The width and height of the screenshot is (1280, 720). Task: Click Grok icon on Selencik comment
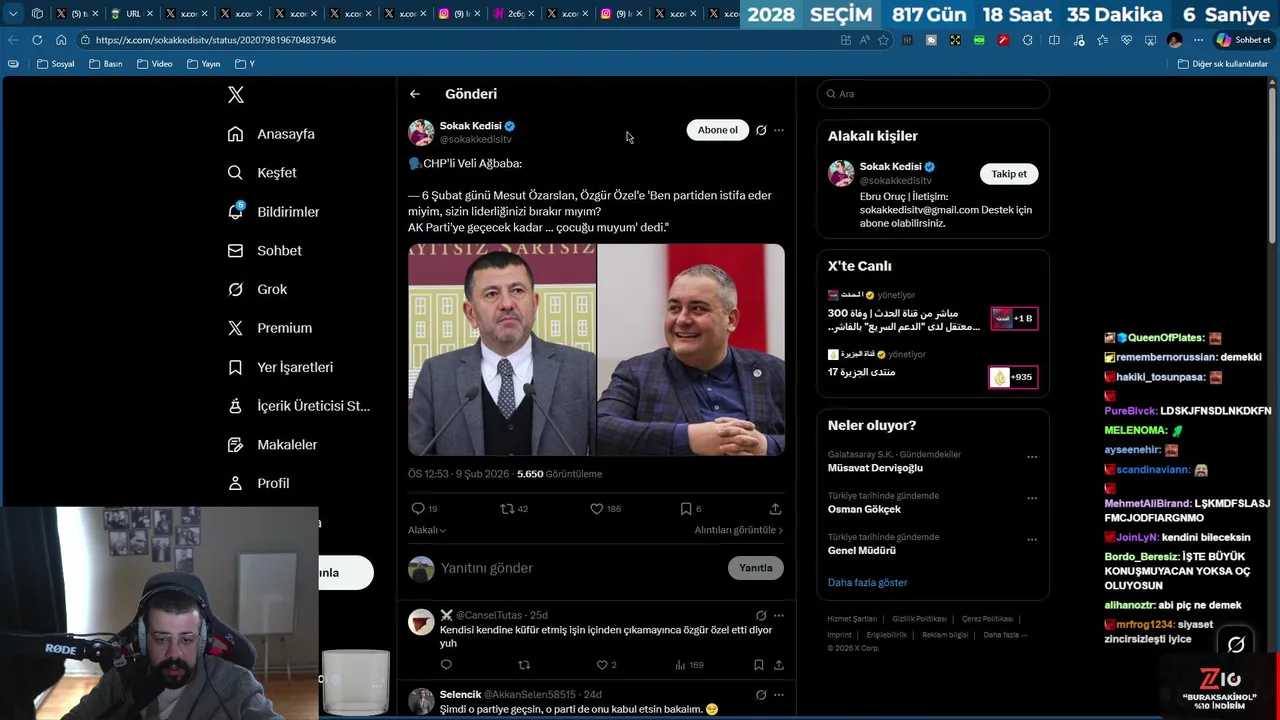coord(761,695)
